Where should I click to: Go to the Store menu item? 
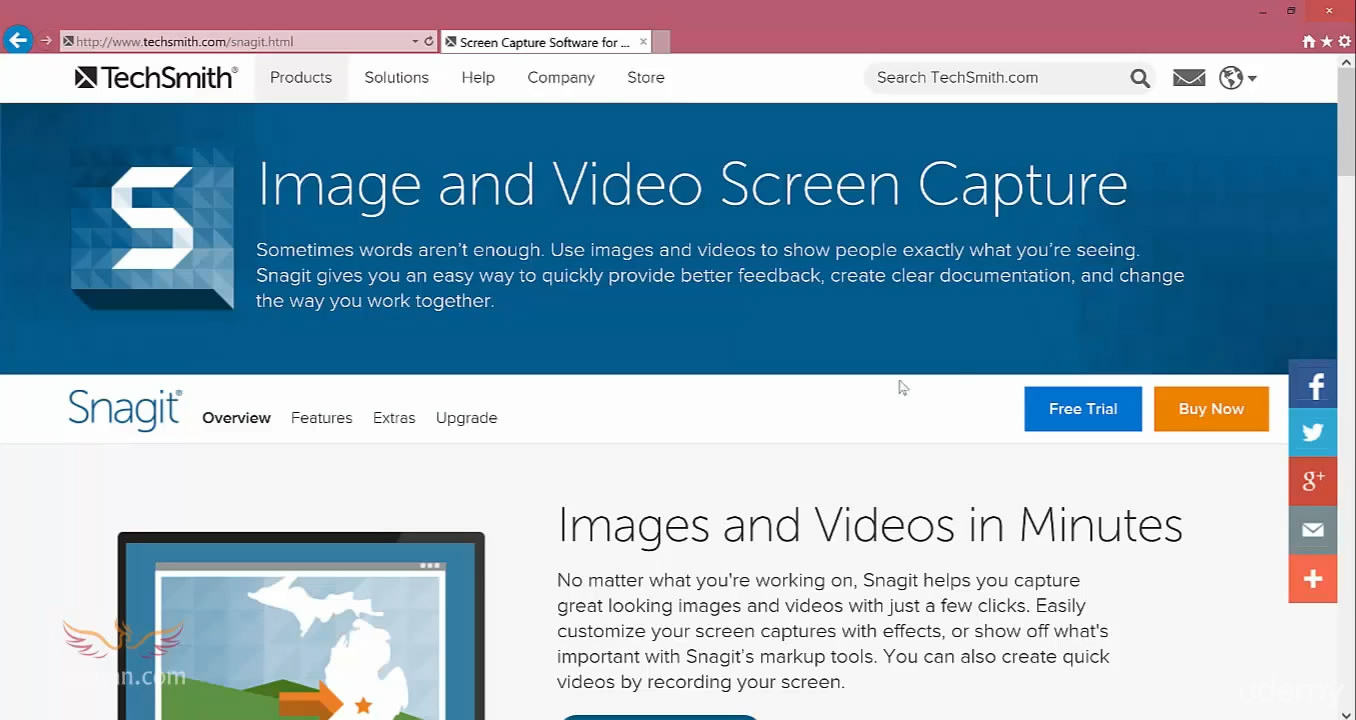point(646,77)
